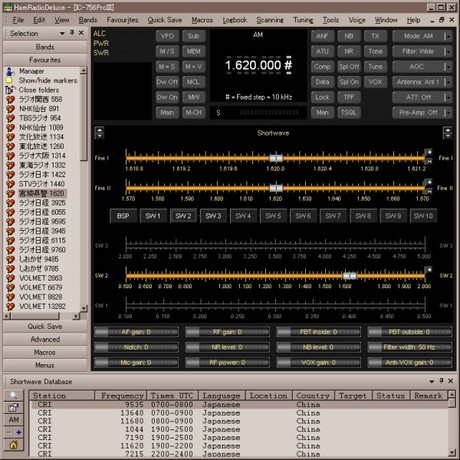460x460 pixels.
Task: Open the Voice menu
Action: coord(357,20)
